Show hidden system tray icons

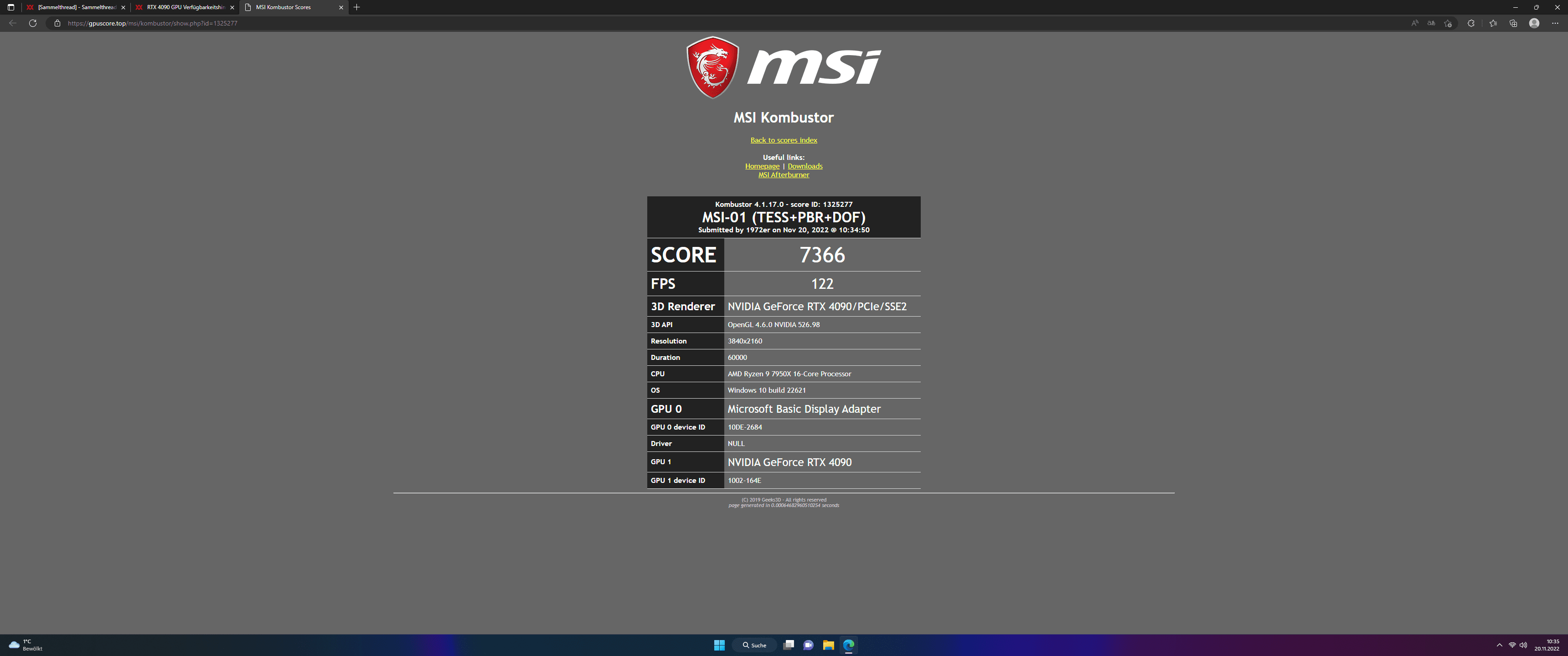click(x=1499, y=646)
